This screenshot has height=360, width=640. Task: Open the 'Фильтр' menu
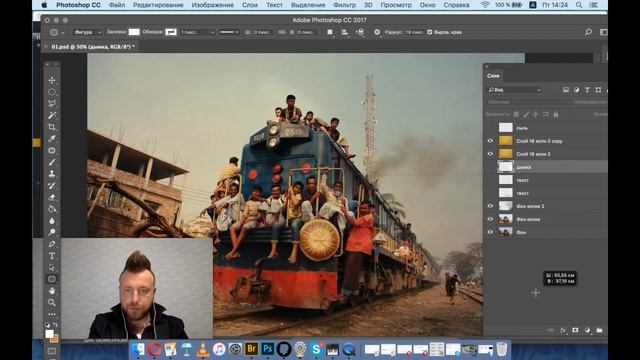pos(344,5)
